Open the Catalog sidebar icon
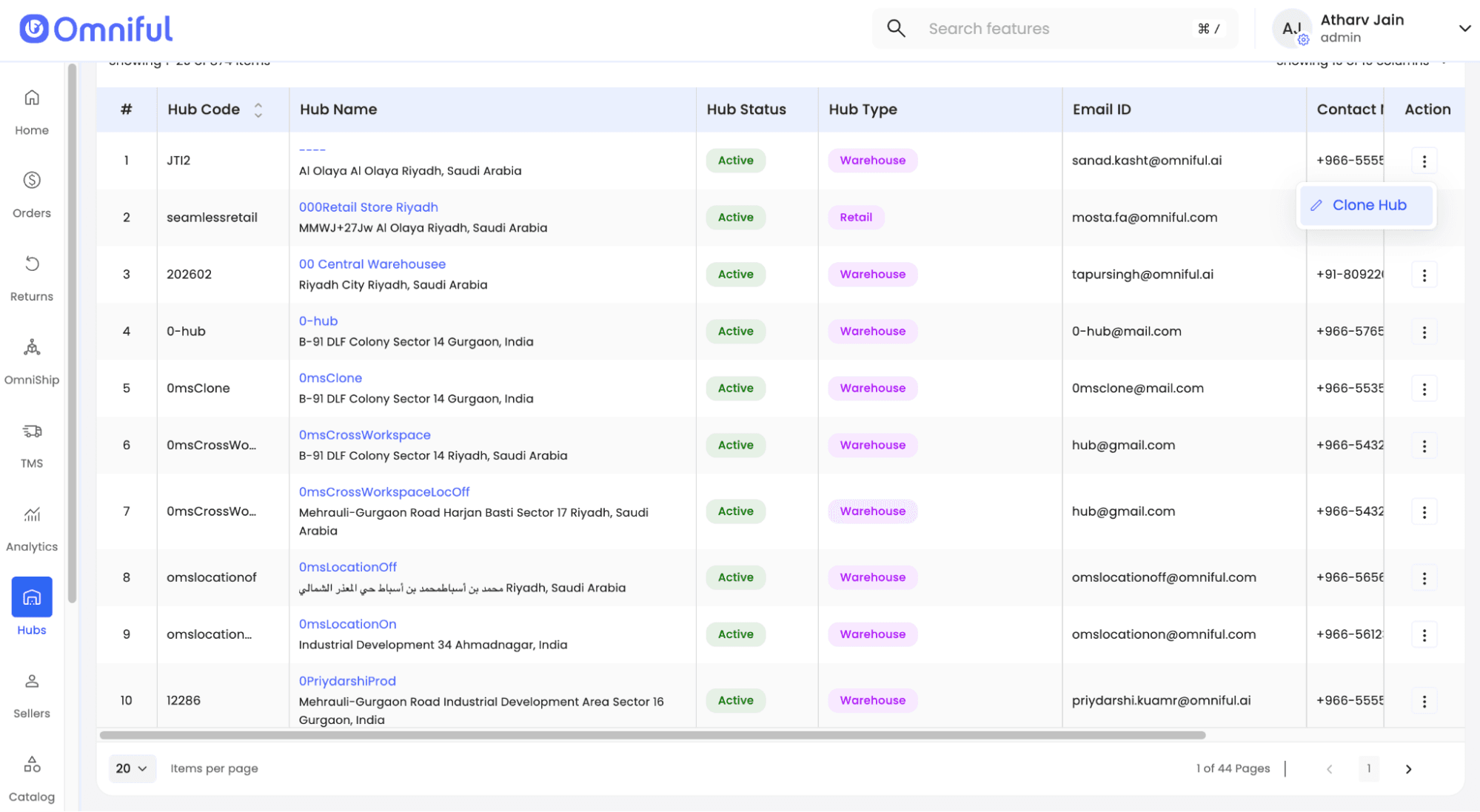This screenshot has height=812, width=1480. [32, 765]
